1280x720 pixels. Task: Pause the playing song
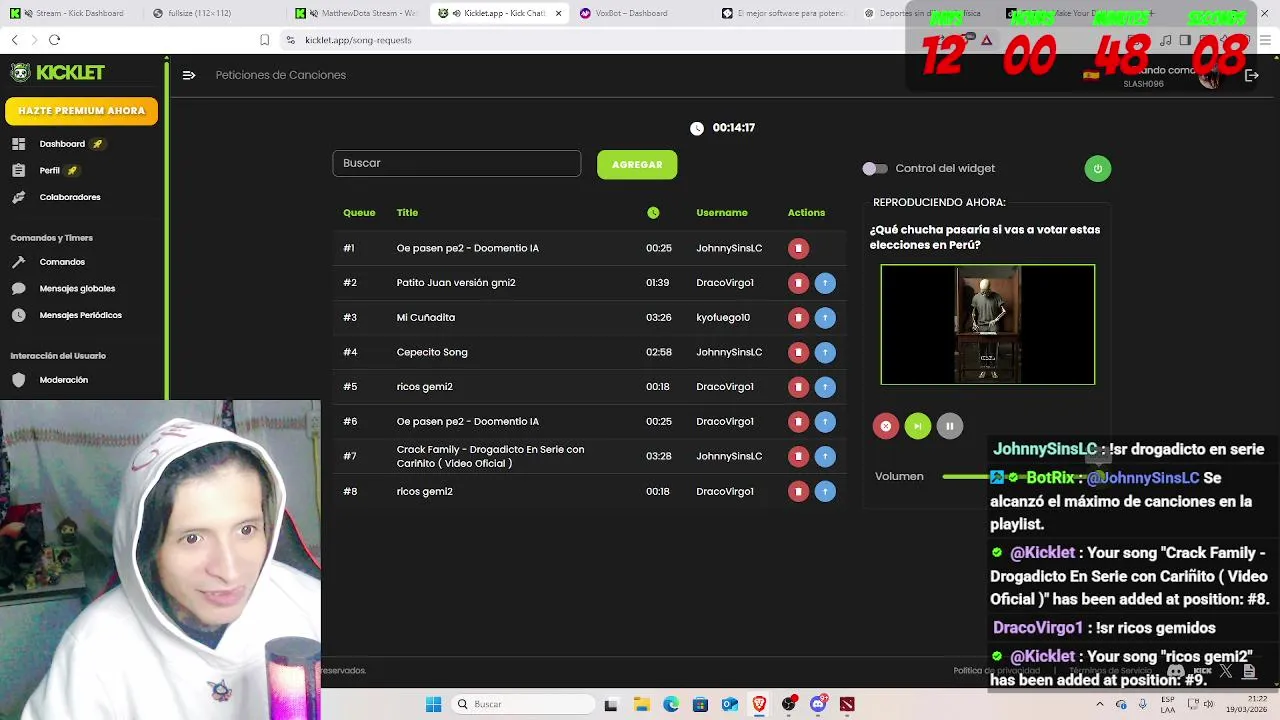949,426
